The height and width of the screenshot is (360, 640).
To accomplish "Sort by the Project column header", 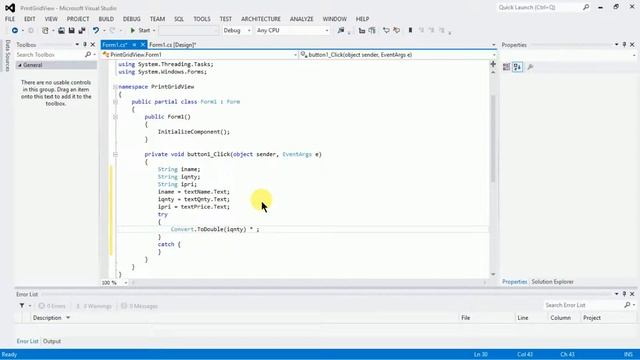I will [592, 318].
